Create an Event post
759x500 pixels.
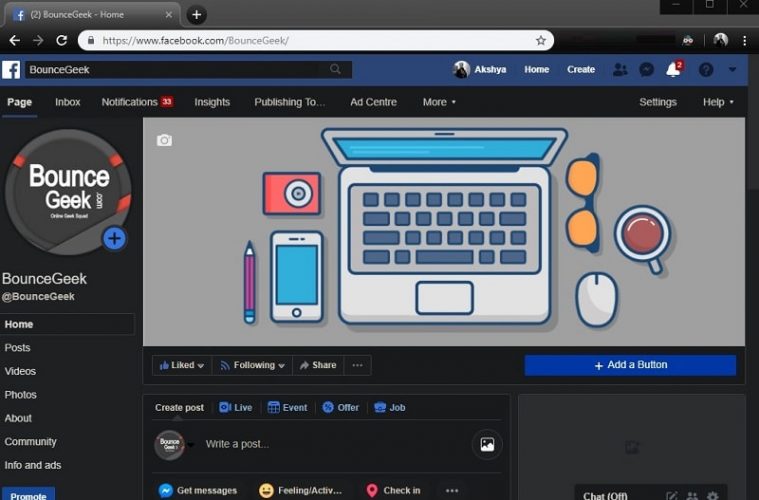[288, 408]
